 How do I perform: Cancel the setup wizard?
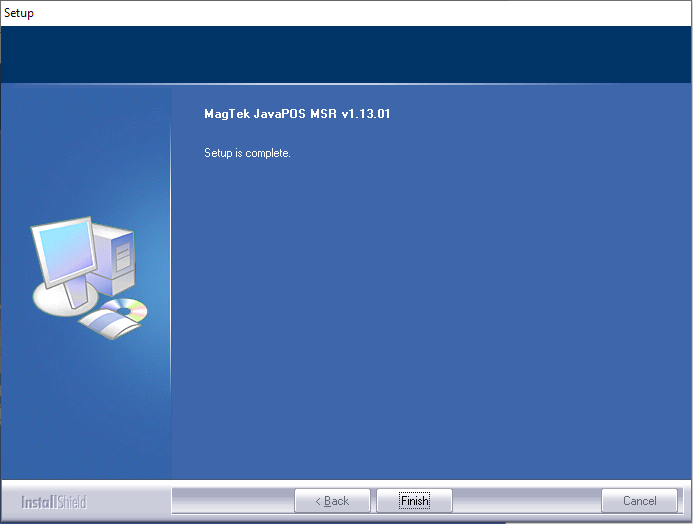tap(639, 501)
